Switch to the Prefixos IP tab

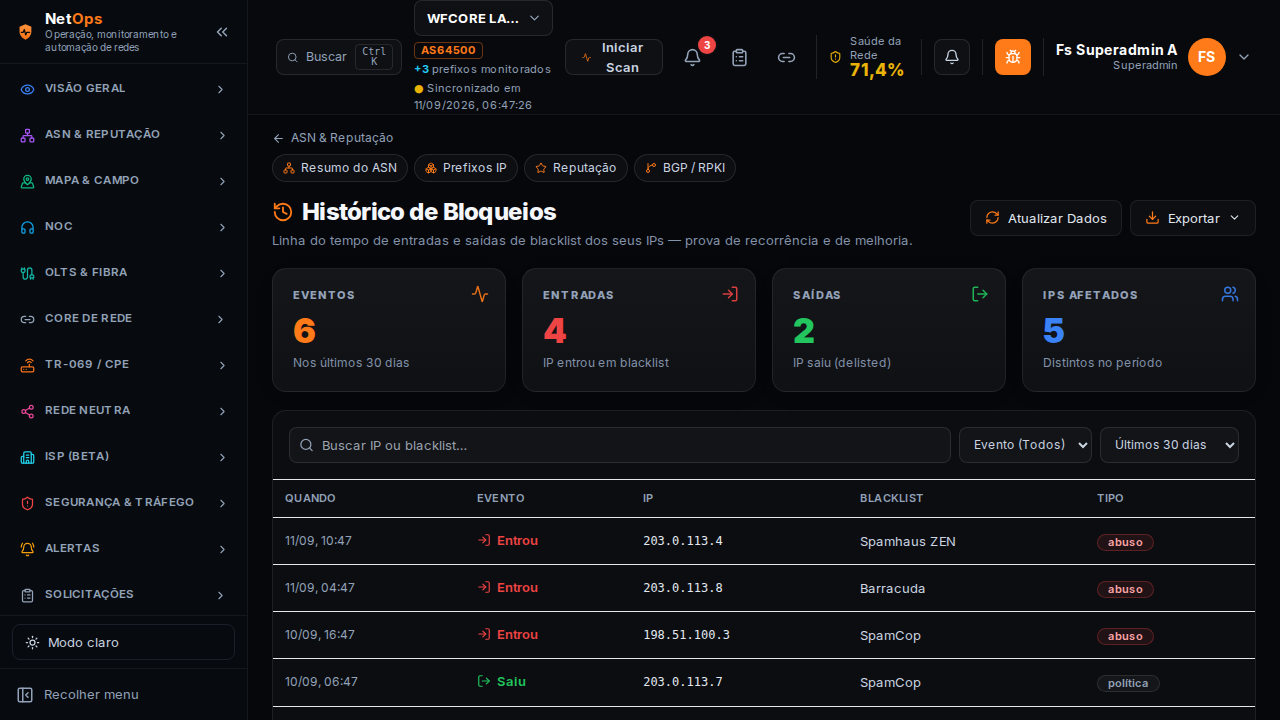[466, 168]
